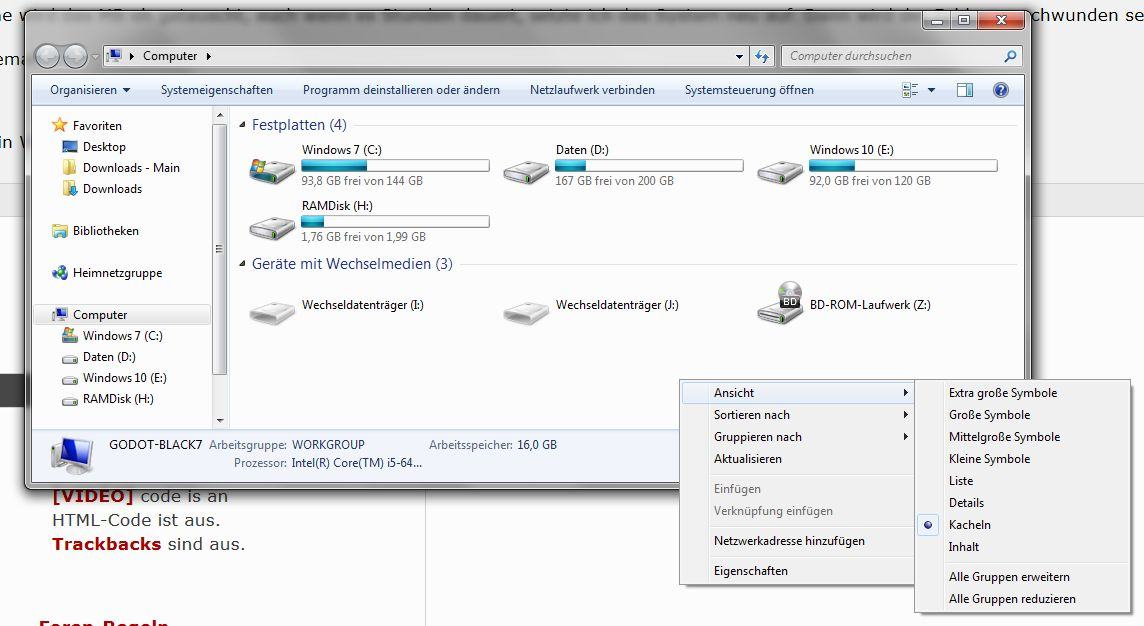The width and height of the screenshot is (1144, 626).
Task: Refresh the address bar location
Action: coord(762,56)
